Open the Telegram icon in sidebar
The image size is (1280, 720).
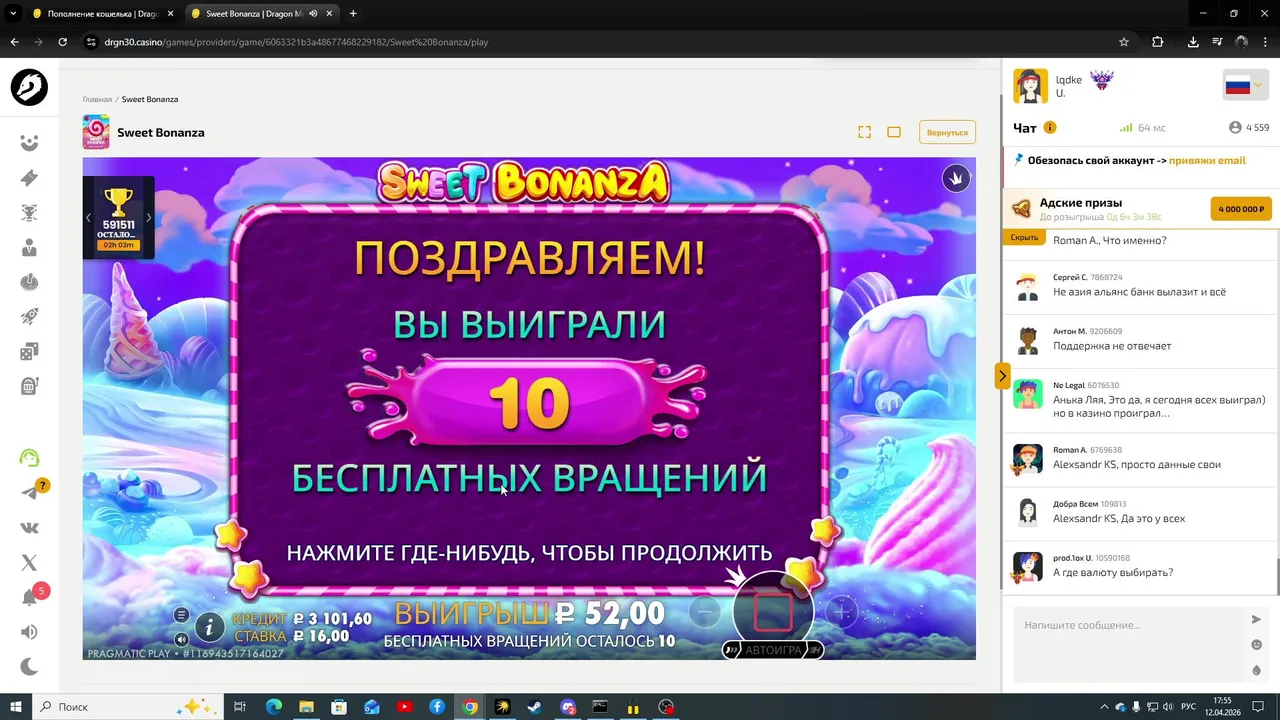(x=29, y=492)
